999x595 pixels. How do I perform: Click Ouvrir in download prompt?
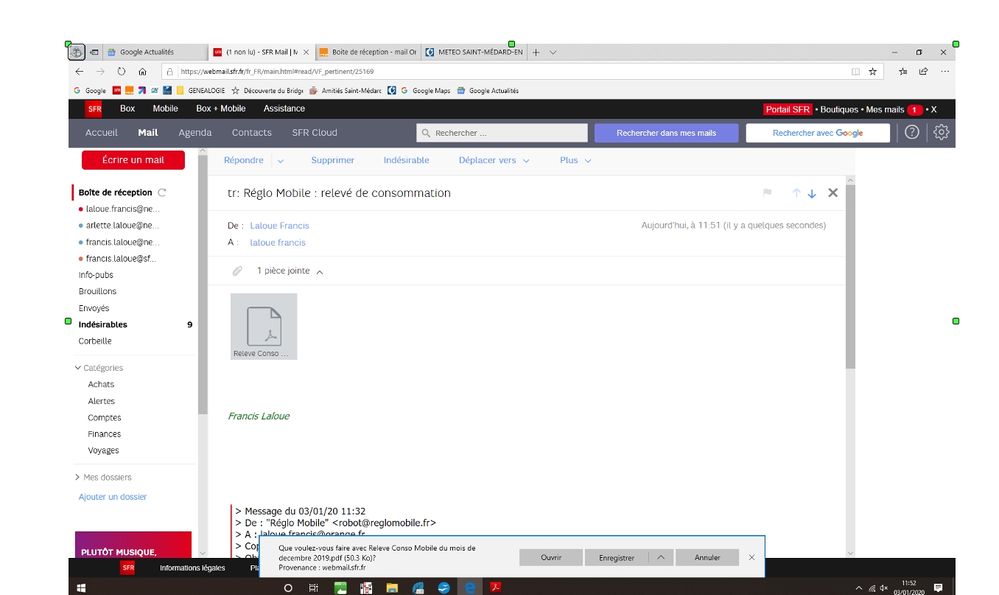551,557
